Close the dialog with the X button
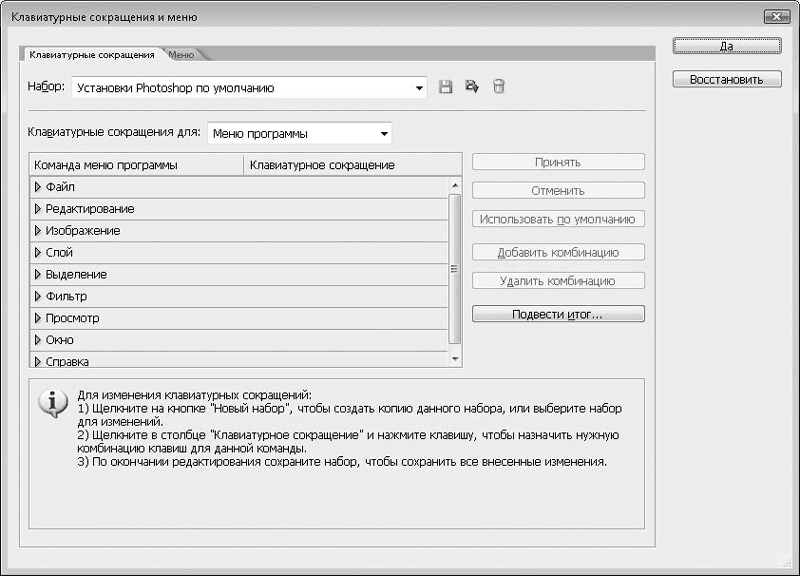The width and height of the screenshot is (800, 576). coord(773,17)
